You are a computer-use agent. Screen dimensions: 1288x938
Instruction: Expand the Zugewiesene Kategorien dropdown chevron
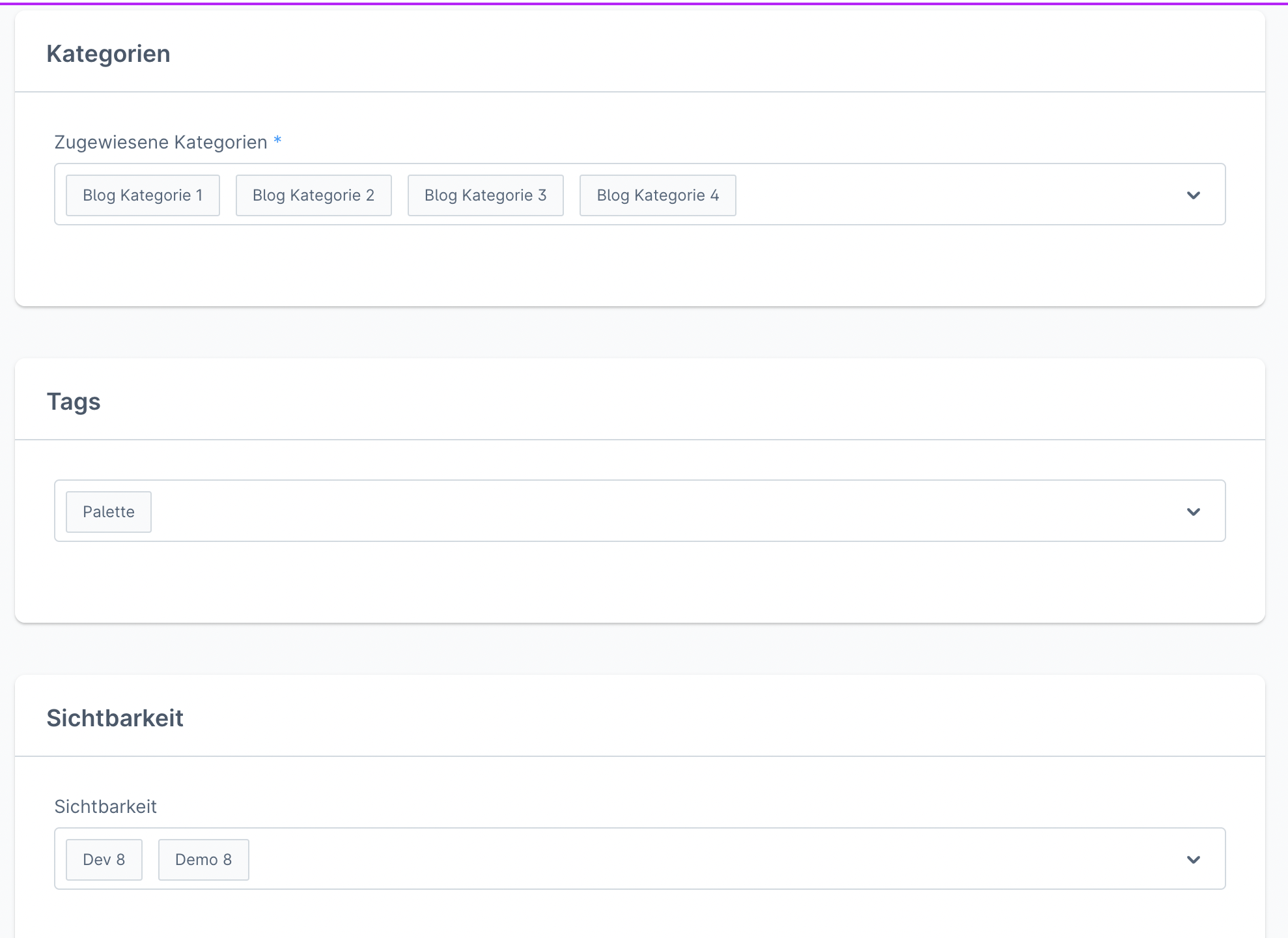[1193, 195]
